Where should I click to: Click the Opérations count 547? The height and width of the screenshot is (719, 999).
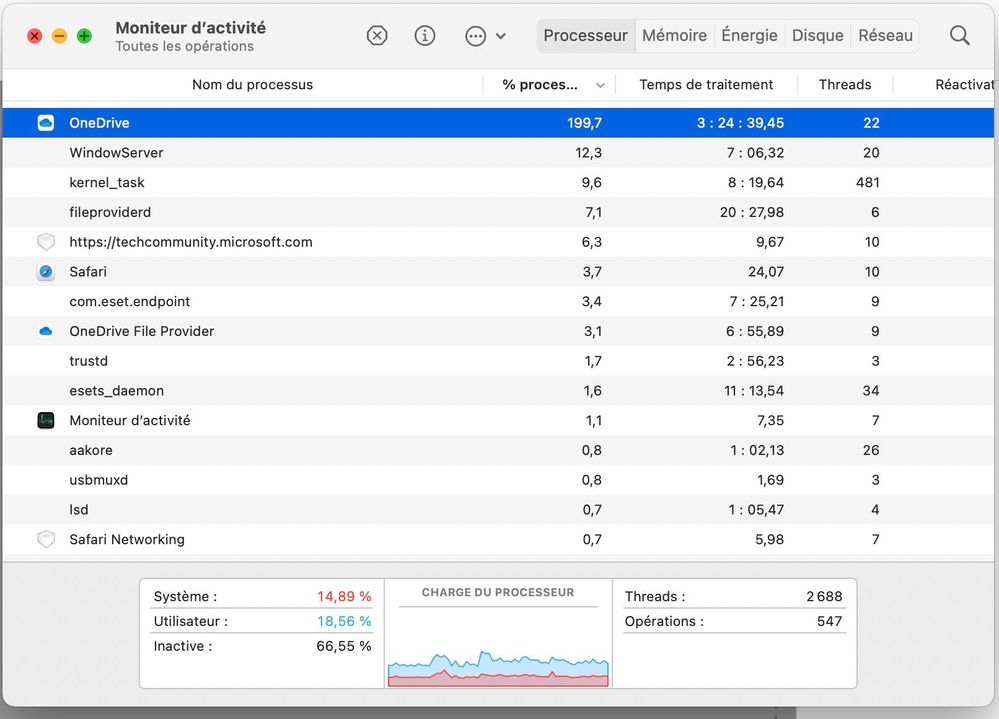click(x=830, y=622)
